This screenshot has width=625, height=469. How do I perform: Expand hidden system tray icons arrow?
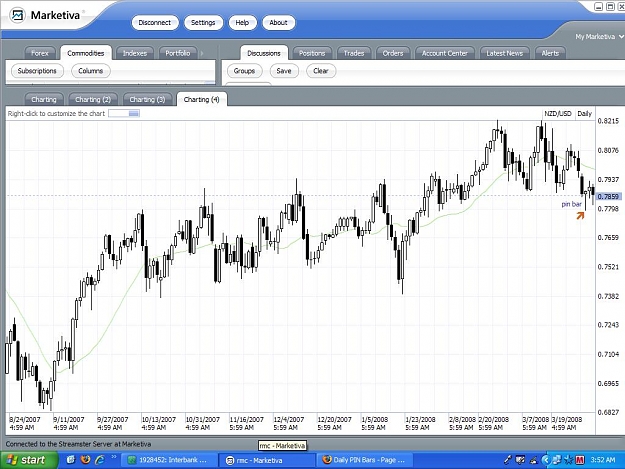click(x=545, y=460)
